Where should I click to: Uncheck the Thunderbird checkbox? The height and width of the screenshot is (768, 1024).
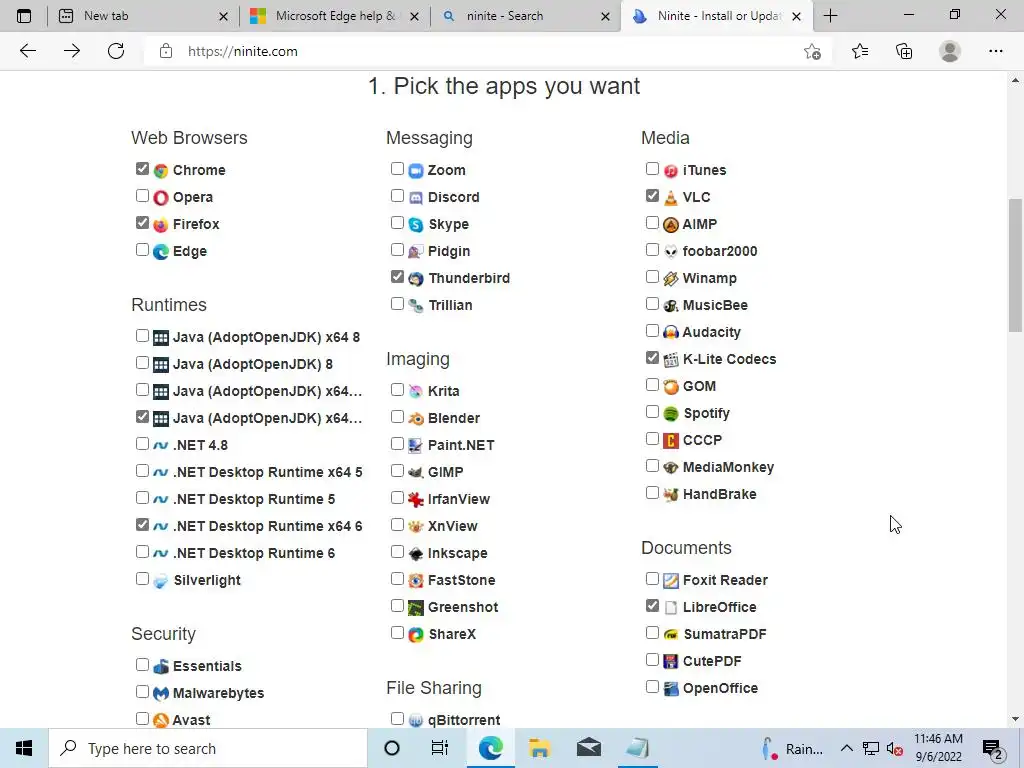[x=397, y=277]
